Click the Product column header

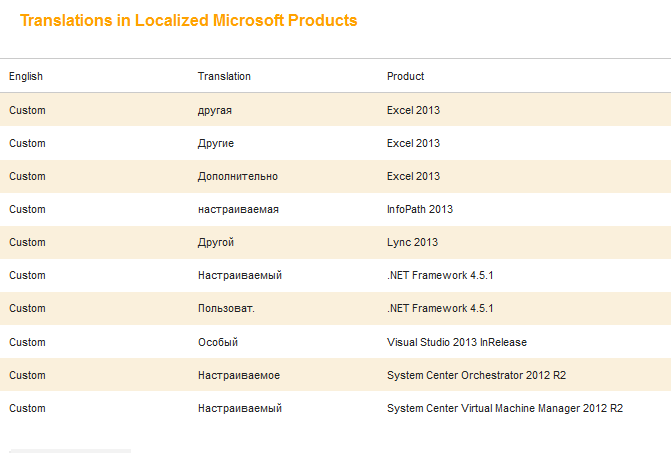click(405, 76)
